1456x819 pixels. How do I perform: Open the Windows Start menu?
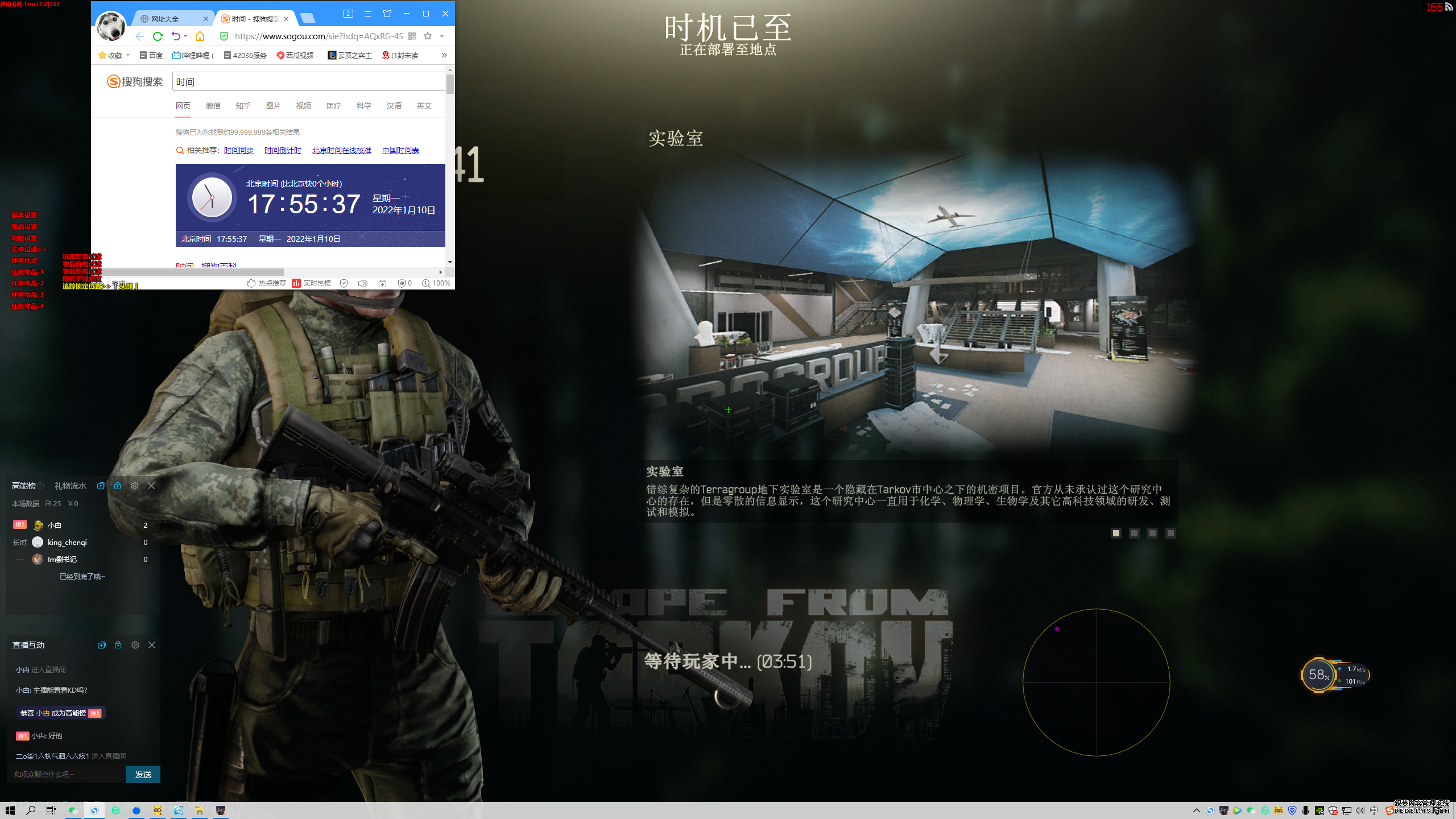coord(10,810)
